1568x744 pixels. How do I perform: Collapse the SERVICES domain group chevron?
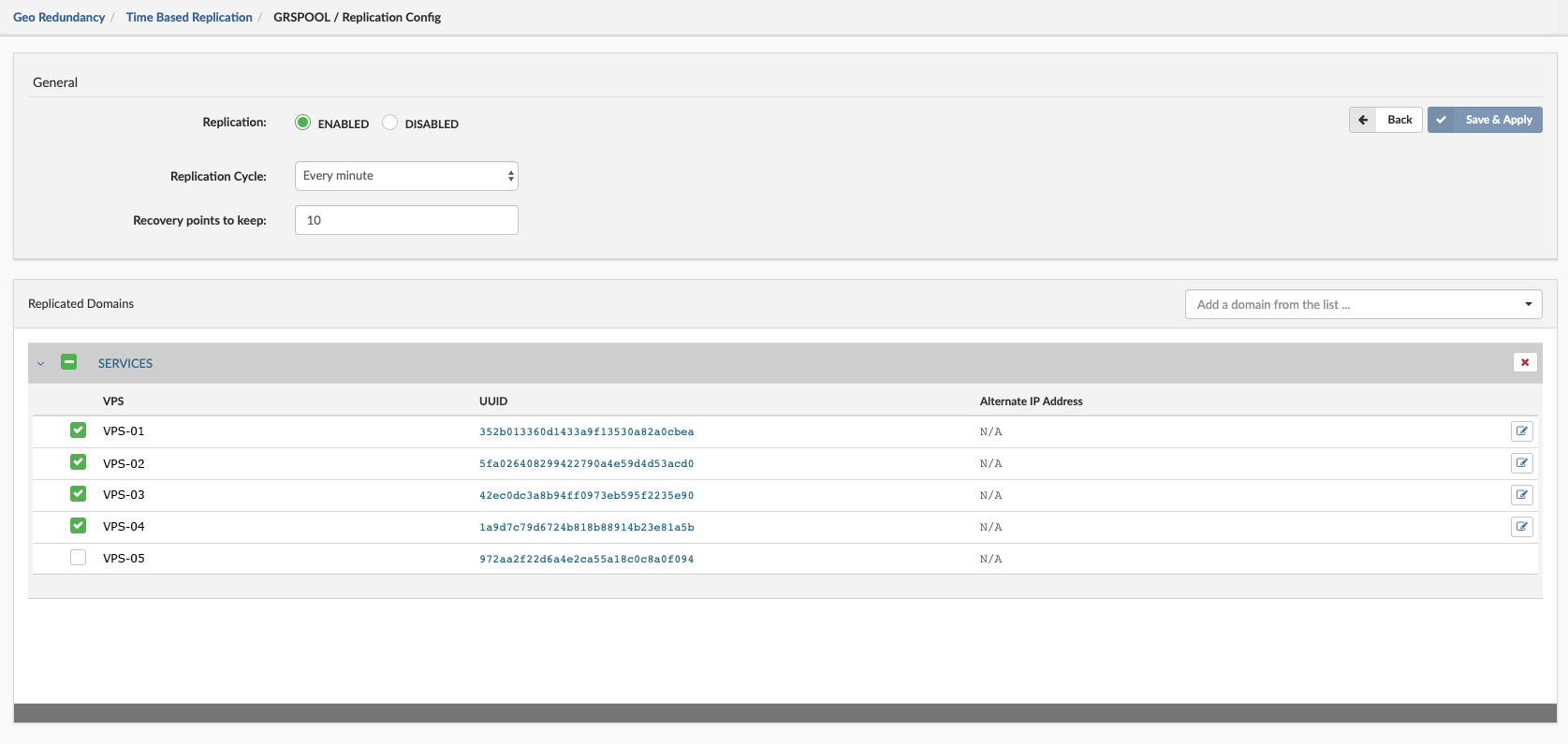coord(40,363)
